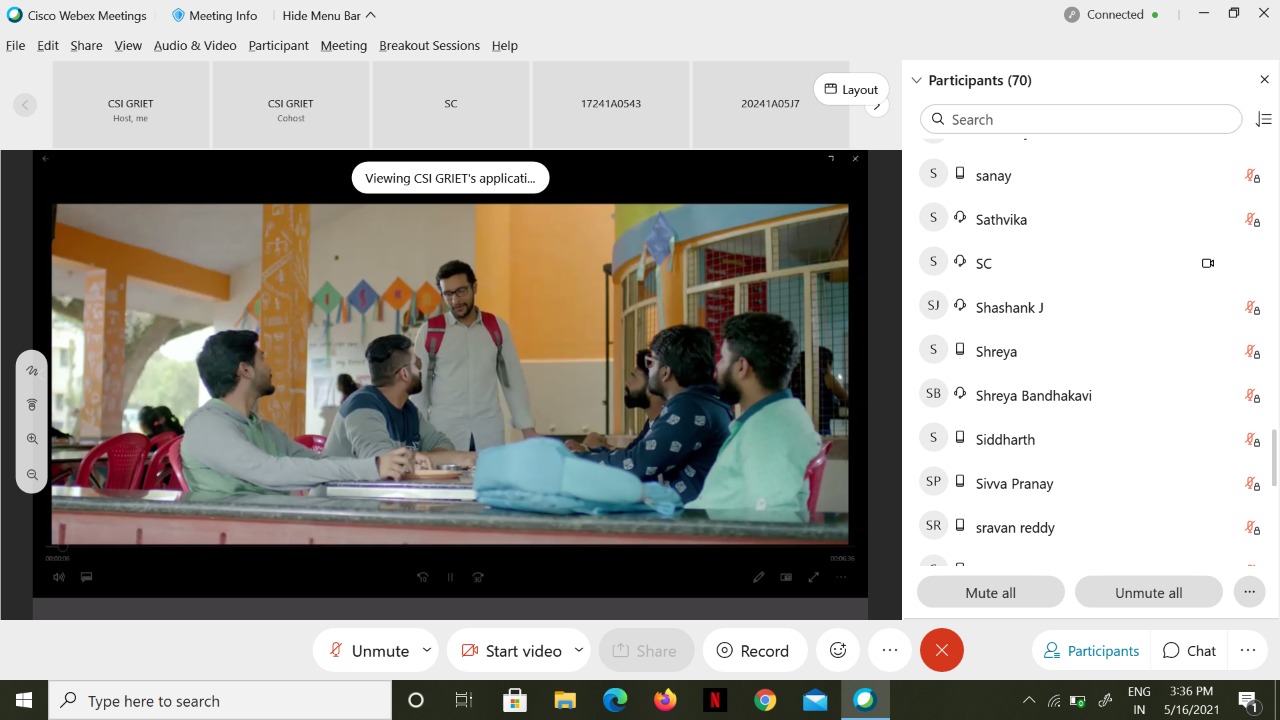This screenshot has height=720, width=1280.
Task: Select CSI GRIET Cohost thumbnail
Action: click(x=291, y=104)
